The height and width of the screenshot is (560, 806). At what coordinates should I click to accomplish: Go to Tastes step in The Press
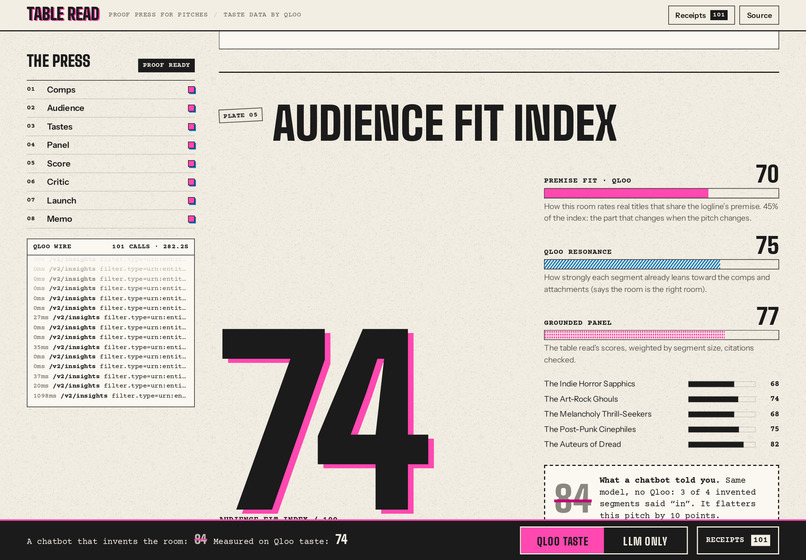(x=111, y=127)
